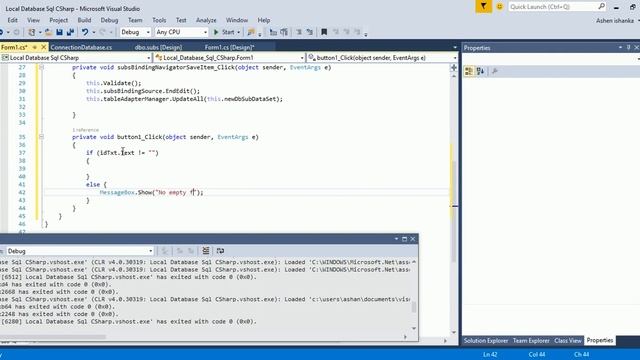This screenshot has height=360, width=640.
Task: Click the grayed-out Redo toolbar icon
Action: pyautogui.click(x=102, y=32)
